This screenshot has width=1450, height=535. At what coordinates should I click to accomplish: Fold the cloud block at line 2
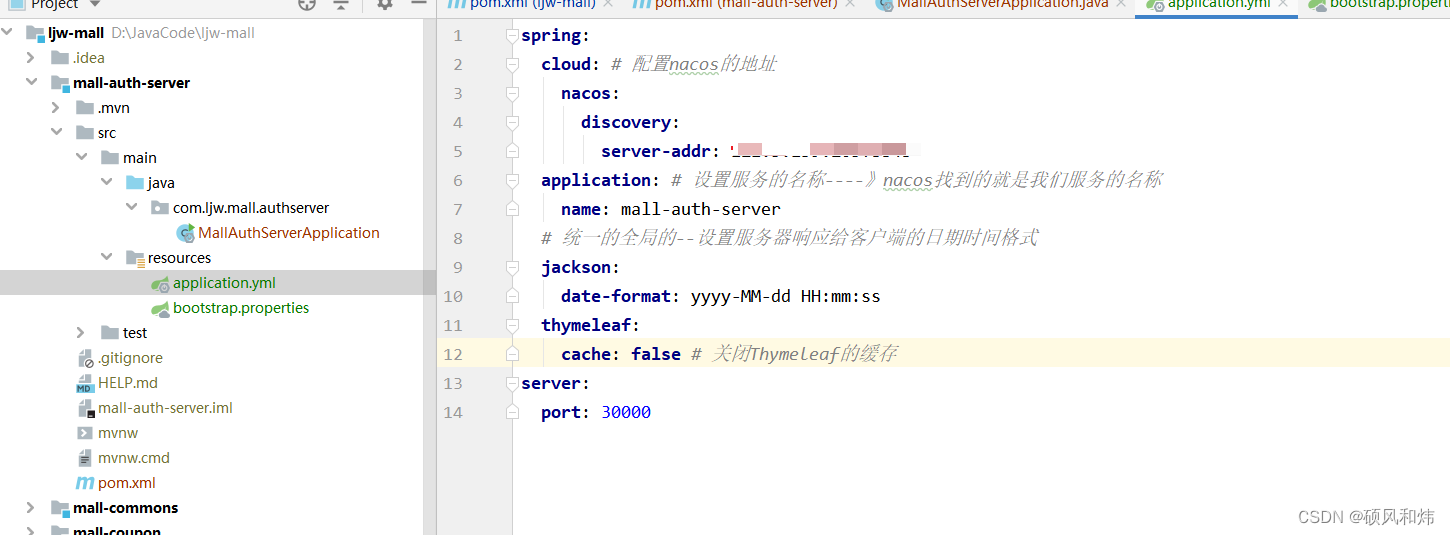click(x=512, y=65)
